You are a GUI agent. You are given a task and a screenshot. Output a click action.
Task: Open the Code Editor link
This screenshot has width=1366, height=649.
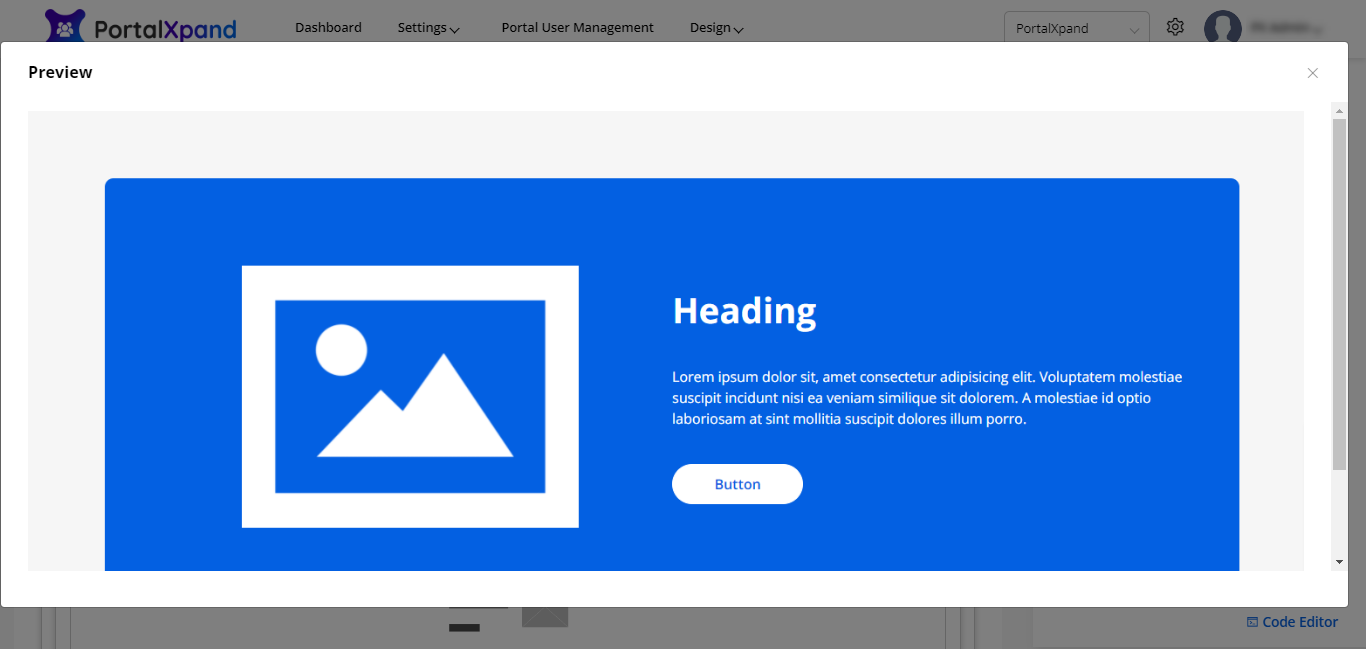(1299, 622)
